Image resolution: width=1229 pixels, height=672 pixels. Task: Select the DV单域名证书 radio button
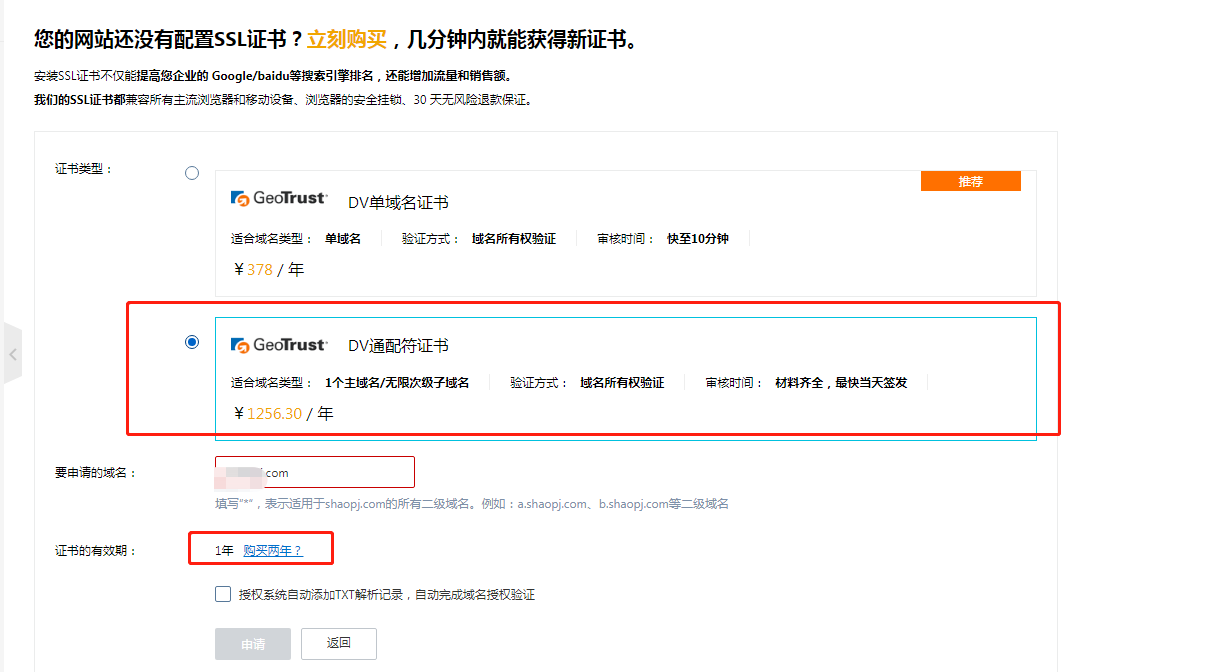192,173
